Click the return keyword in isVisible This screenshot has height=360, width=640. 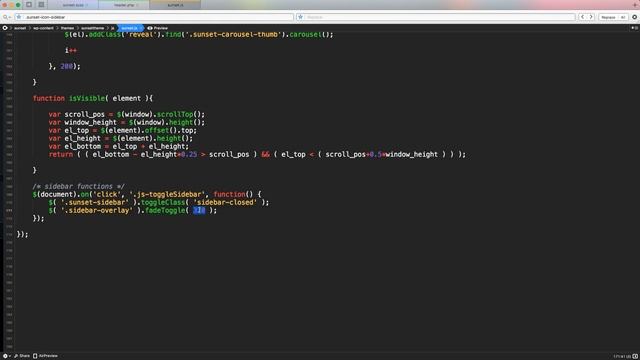point(61,155)
